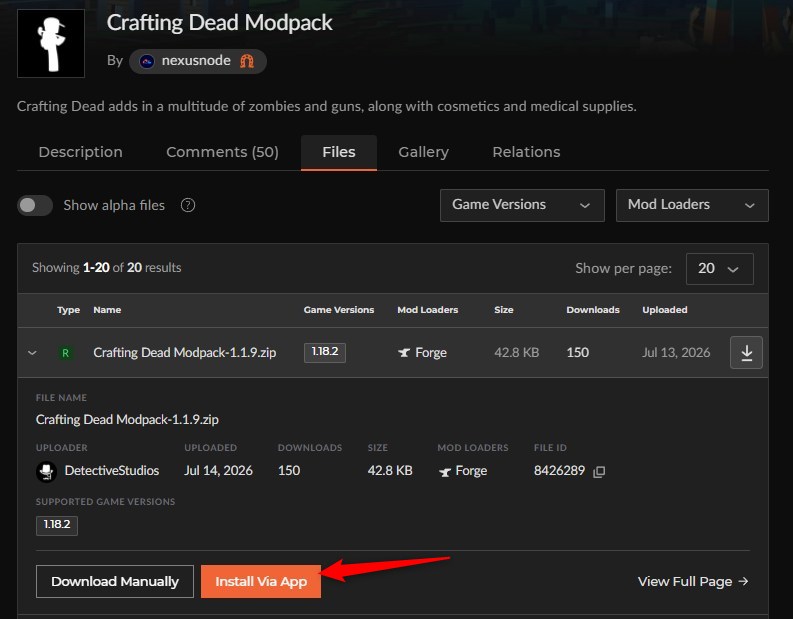
Task: Collapse the Crafting Dead Modpack-1.1.9.zip row
Action: pyautogui.click(x=32, y=353)
